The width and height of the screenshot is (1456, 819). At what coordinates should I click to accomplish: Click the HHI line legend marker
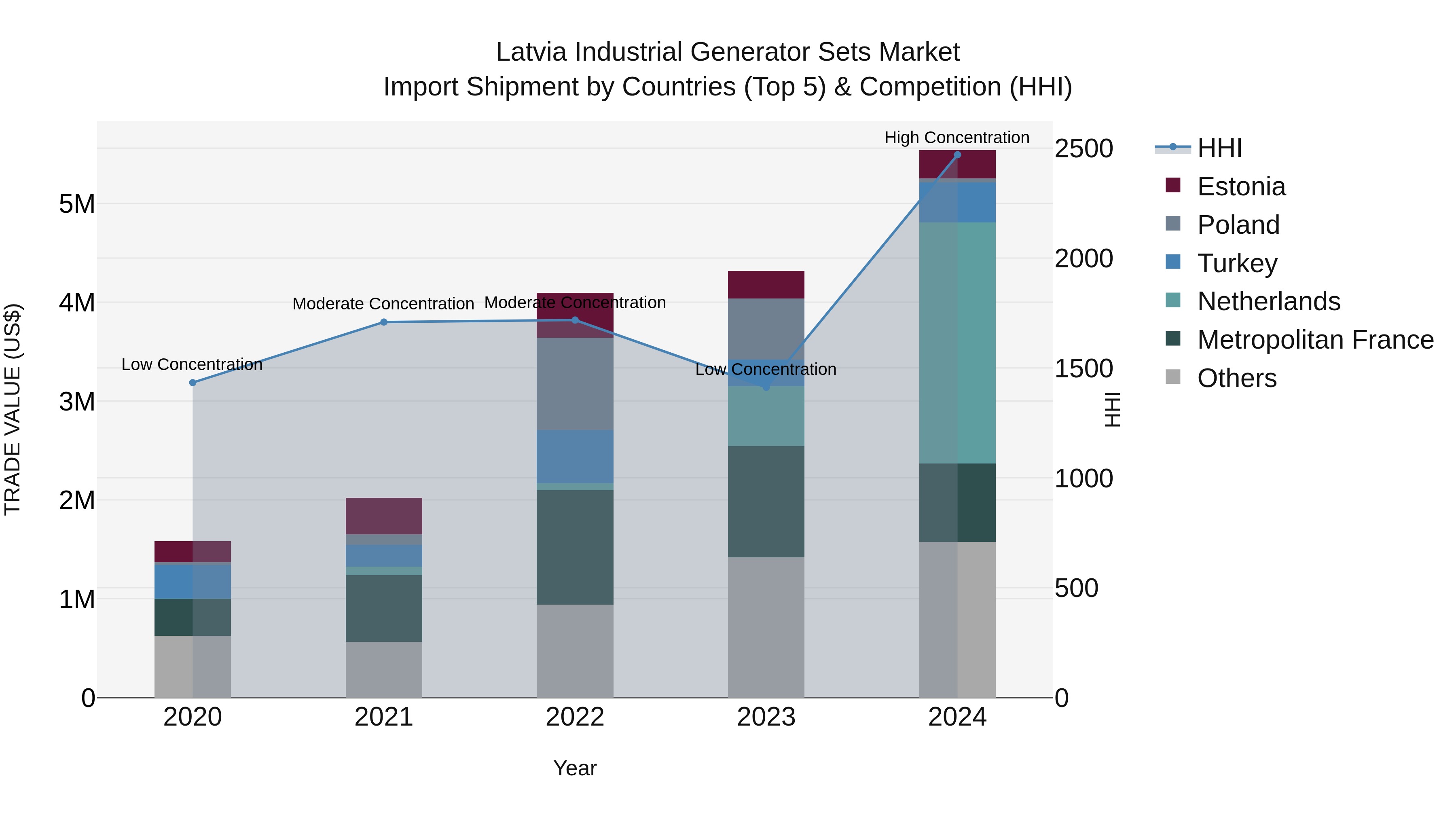pyautogui.click(x=1173, y=147)
